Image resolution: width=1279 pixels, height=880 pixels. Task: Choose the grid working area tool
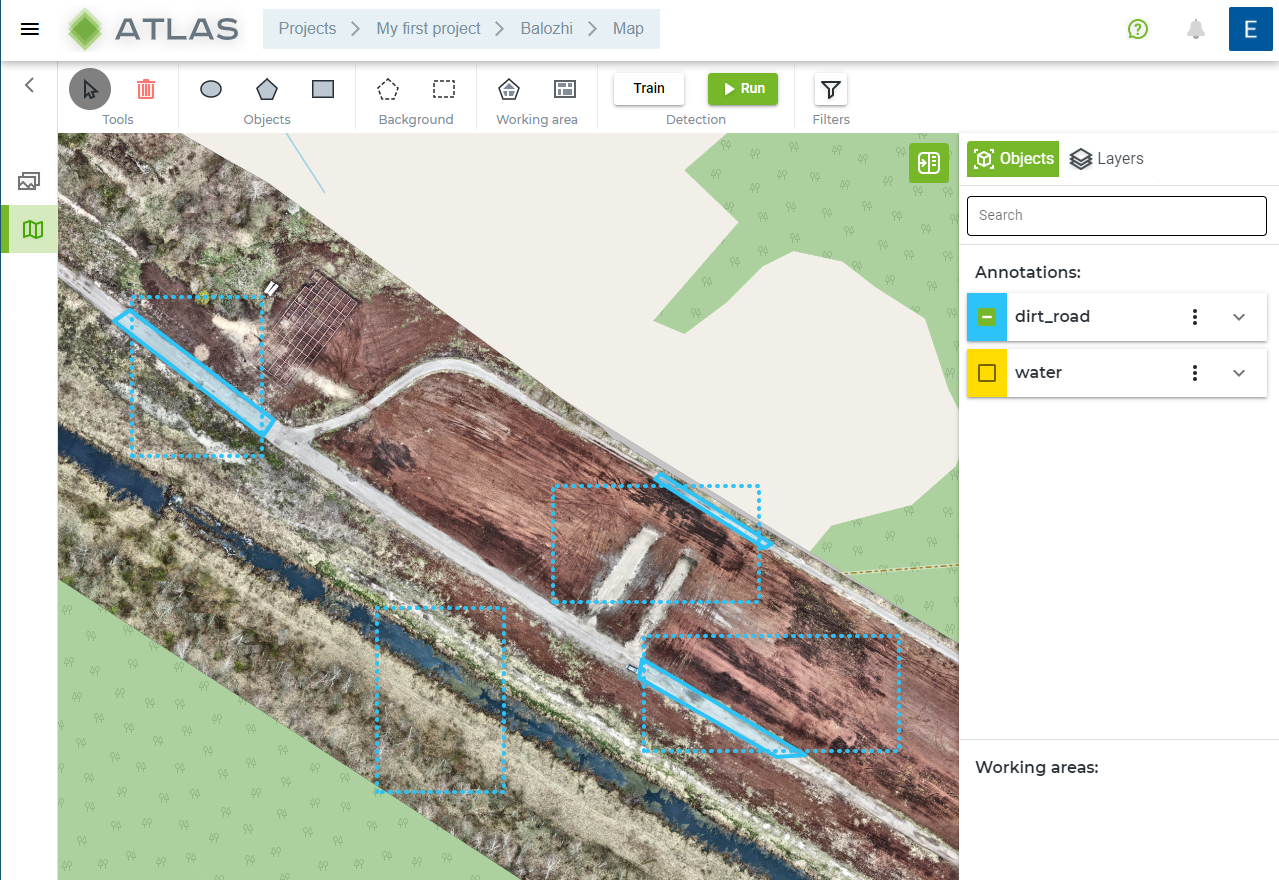click(565, 89)
